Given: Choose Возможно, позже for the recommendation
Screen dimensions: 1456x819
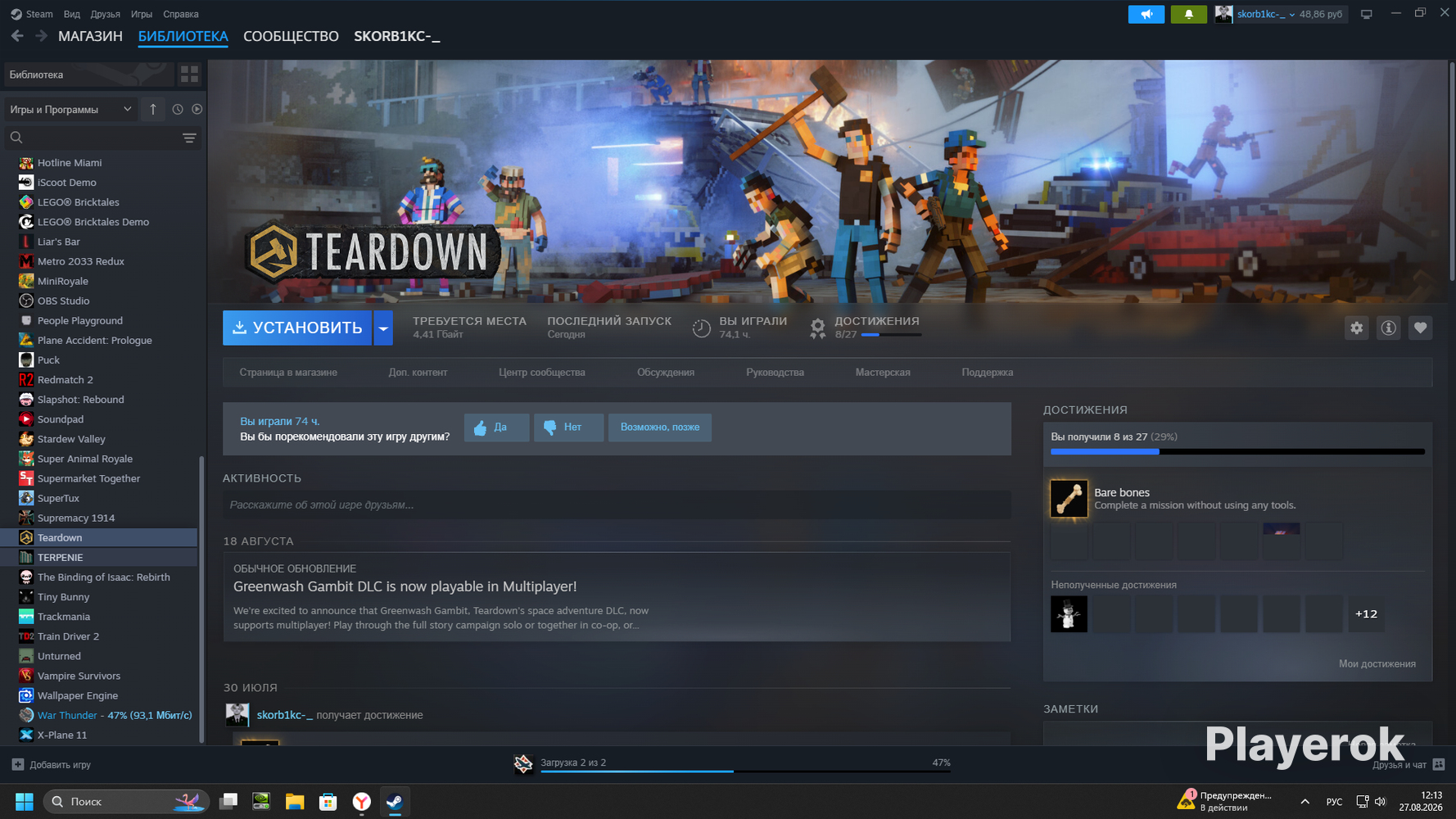Looking at the screenshot, I should pos(660,428).
